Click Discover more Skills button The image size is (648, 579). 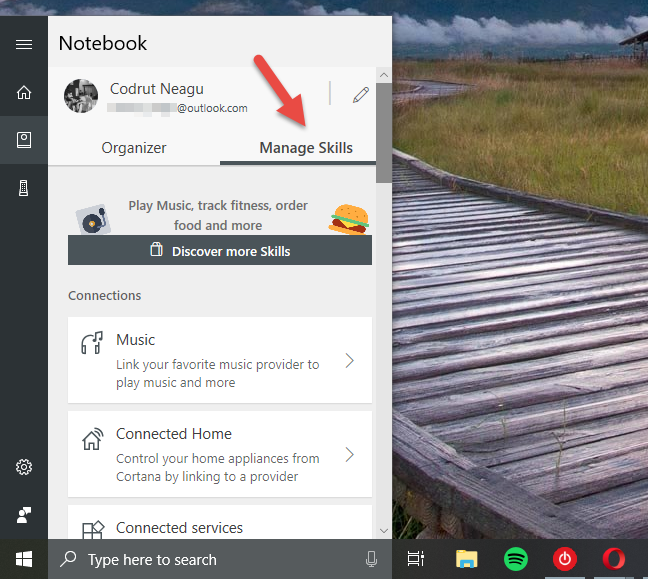pos(220,250)
